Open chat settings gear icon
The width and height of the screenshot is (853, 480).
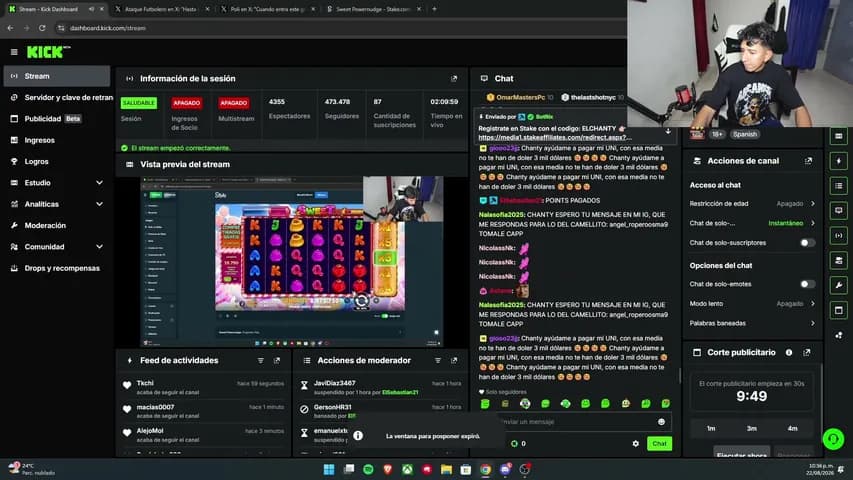tap(635, 444)
